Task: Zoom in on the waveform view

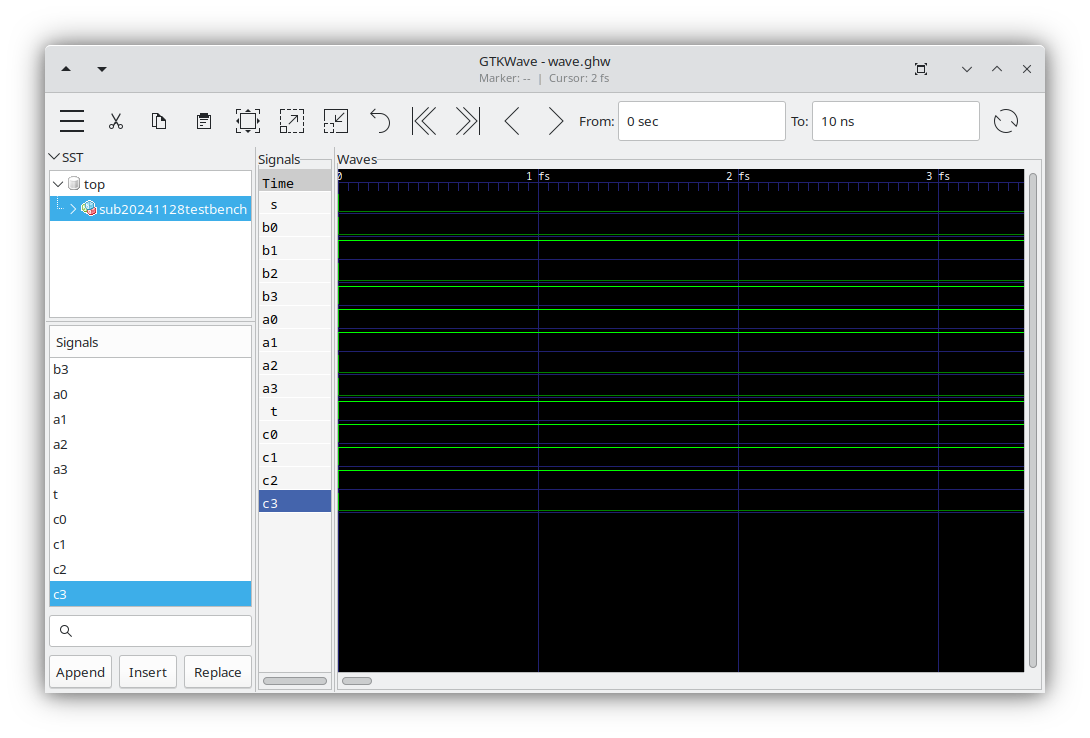Action: pyautogui.click(x=291, y=120)
